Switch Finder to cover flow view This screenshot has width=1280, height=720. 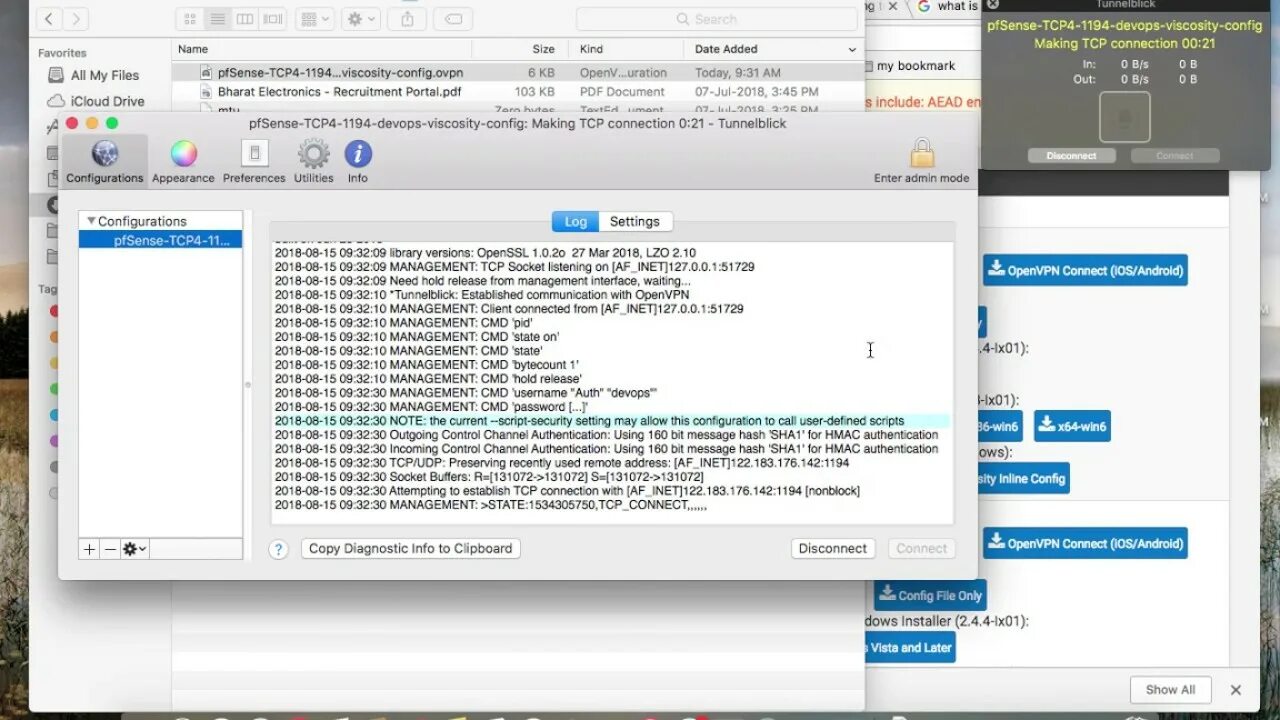(x=272, y=19)
